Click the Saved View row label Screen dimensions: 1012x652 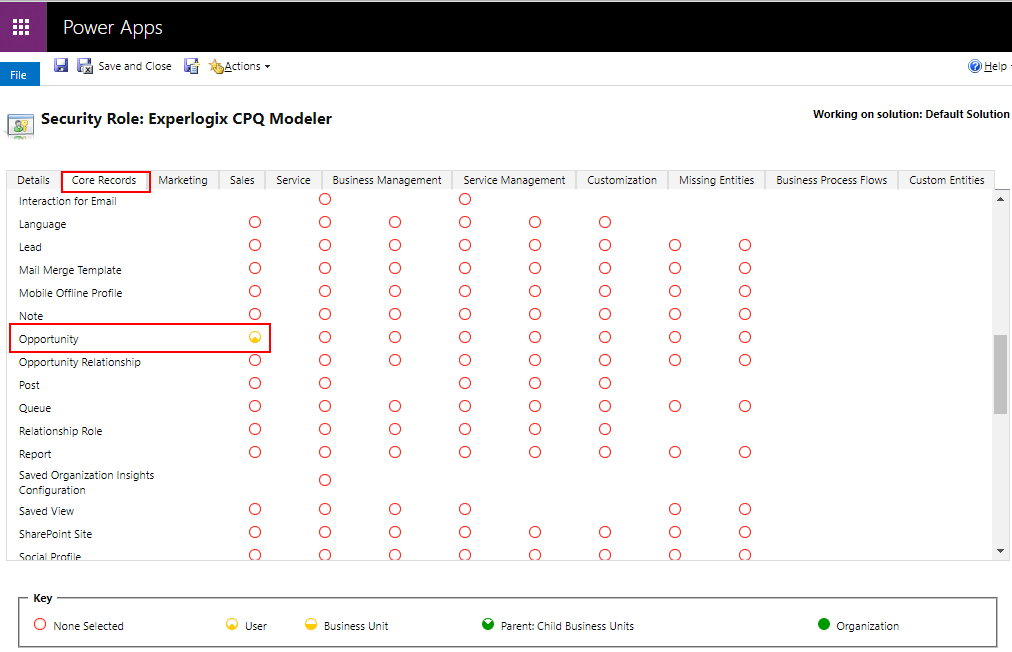point(46,511)
